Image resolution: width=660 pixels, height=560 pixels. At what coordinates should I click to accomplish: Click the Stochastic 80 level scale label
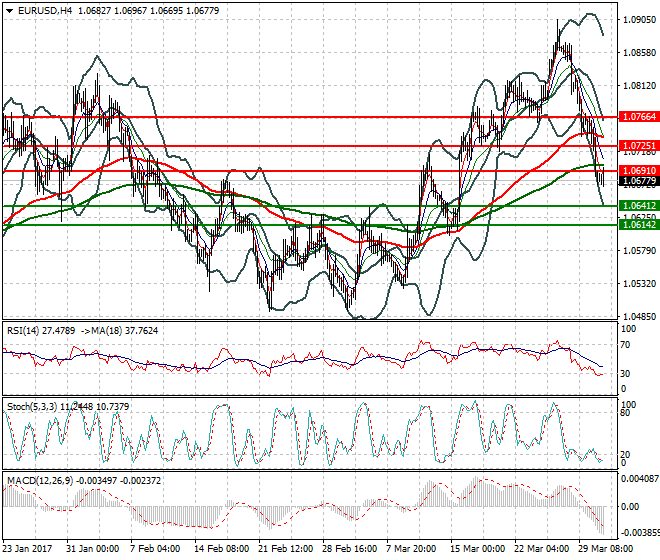tap(625, 413)
